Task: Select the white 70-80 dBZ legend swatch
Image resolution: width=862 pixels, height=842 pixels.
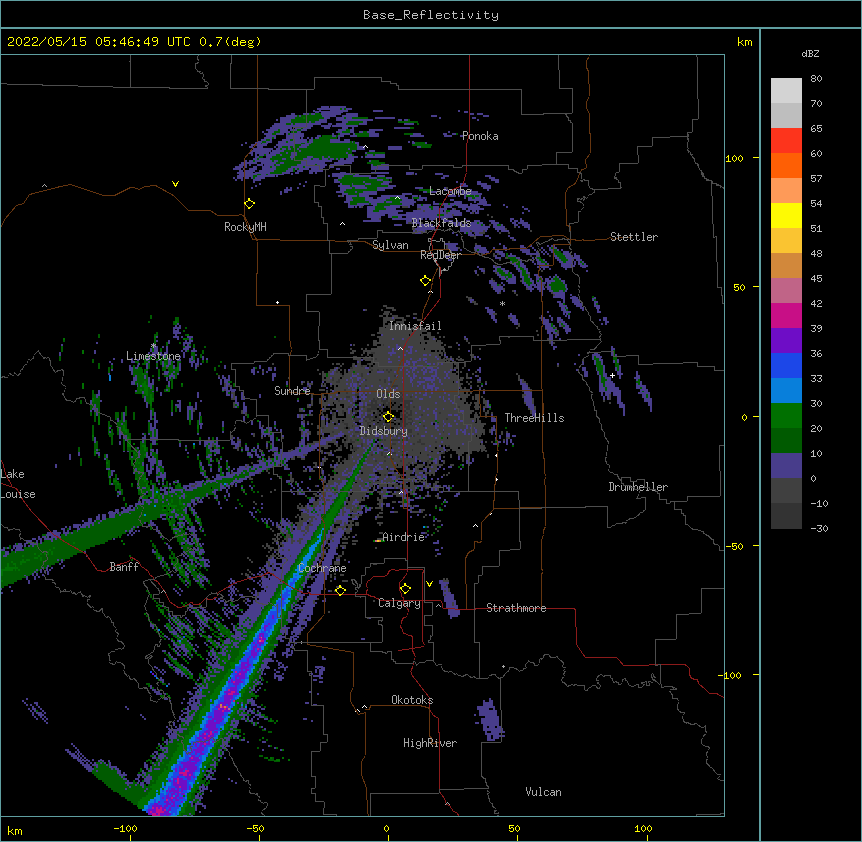Action: click(786, 91)
